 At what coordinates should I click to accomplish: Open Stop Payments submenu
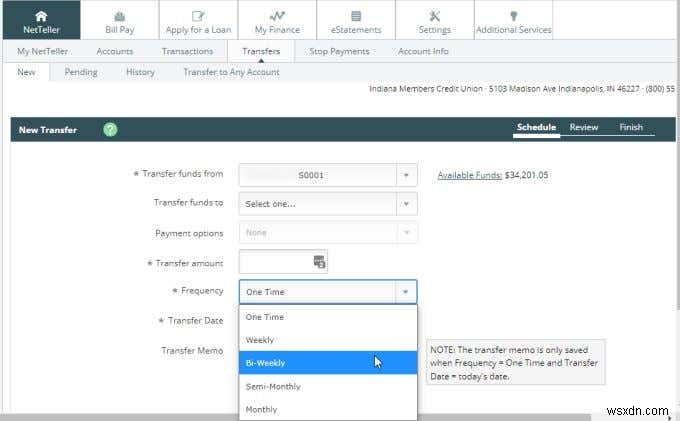[x=339, y=51]
